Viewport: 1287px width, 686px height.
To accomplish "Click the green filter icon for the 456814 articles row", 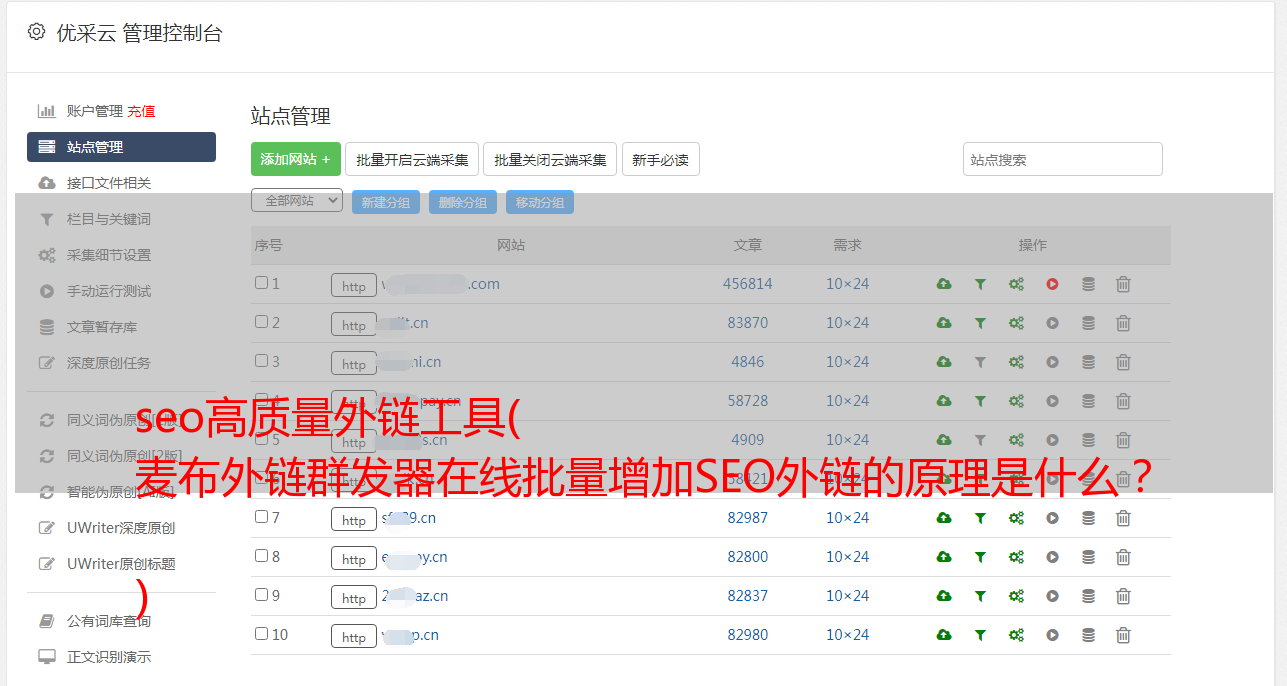I will point(980,284).
